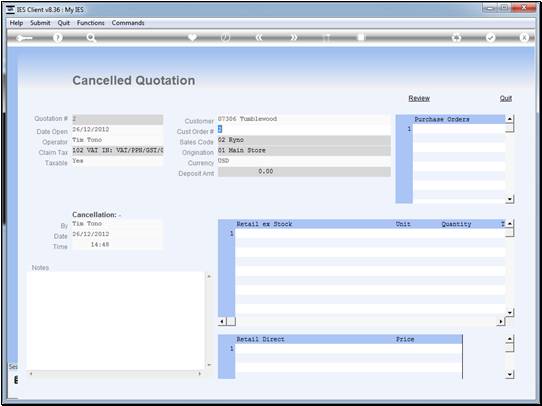542x406 pixels.
Task: Click the round X icon in toolbar
Action: [x=524, y=38]
